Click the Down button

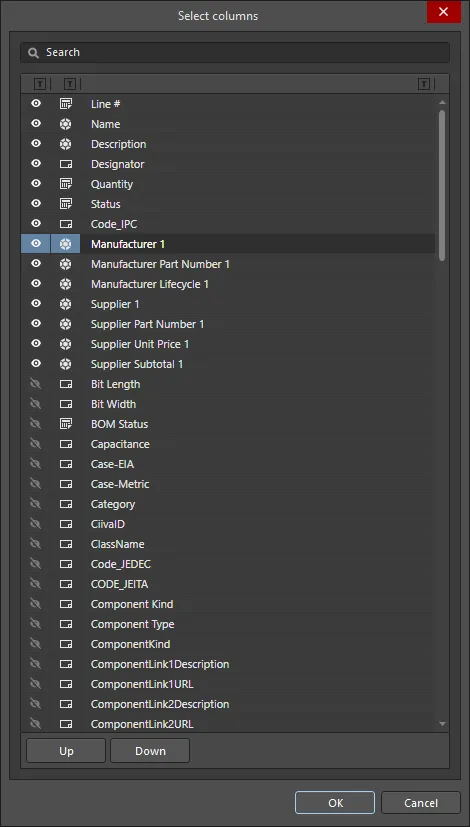click(150, 751)
